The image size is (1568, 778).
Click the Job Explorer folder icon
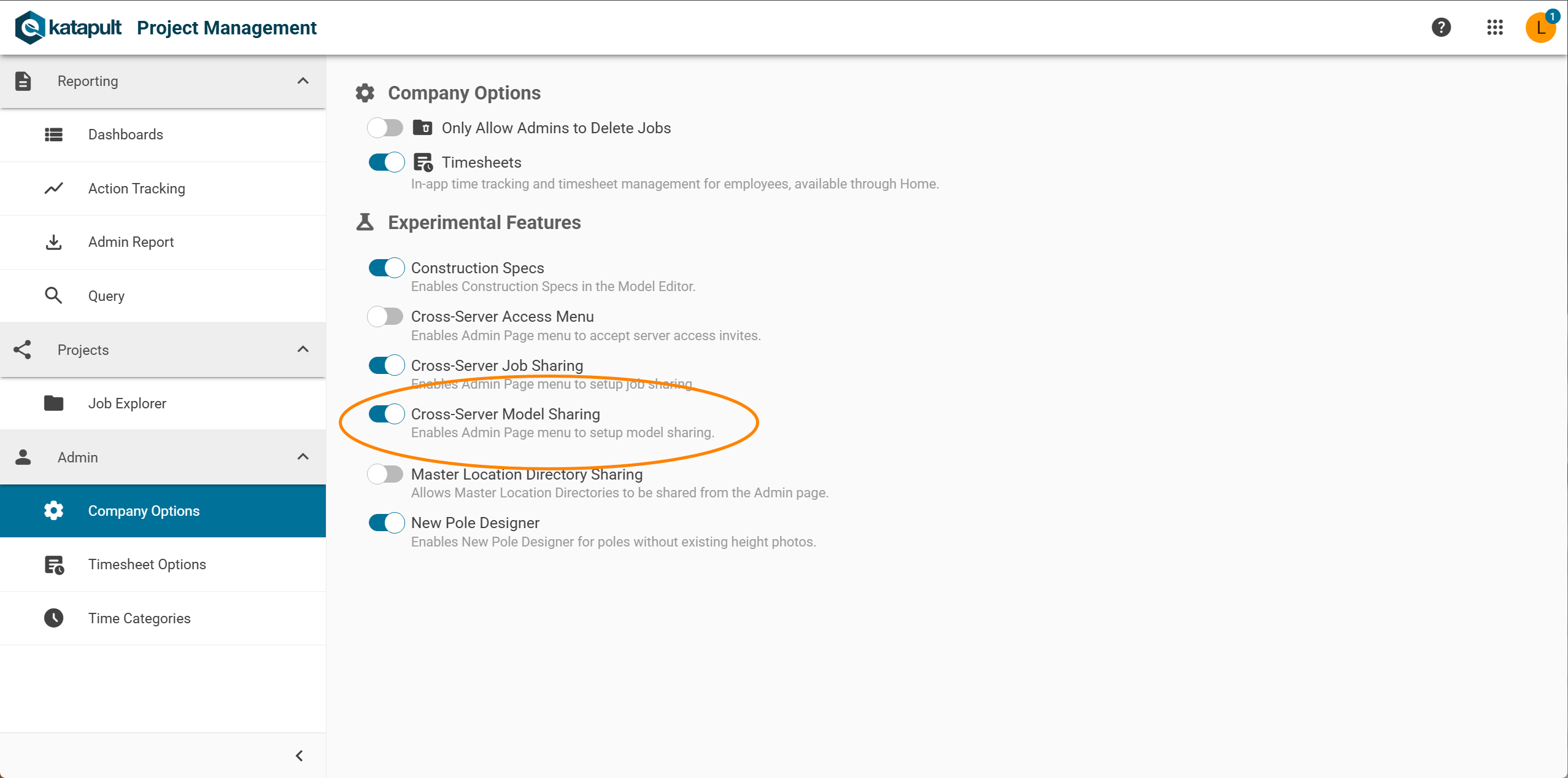pos(54,403)
